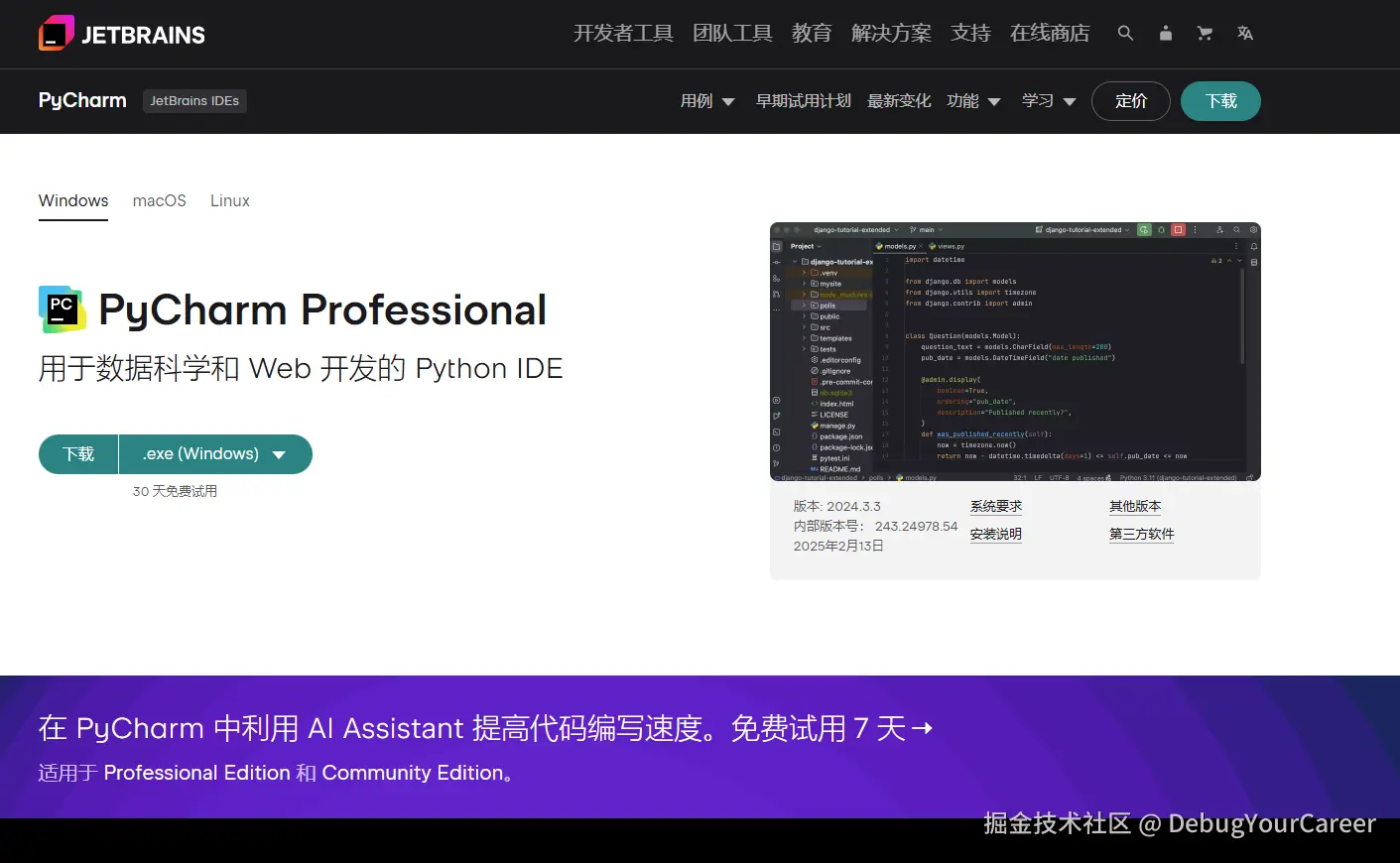Select the Windows tab
The width and height of the screenshot is (1400, 863).
pos(73,200)
